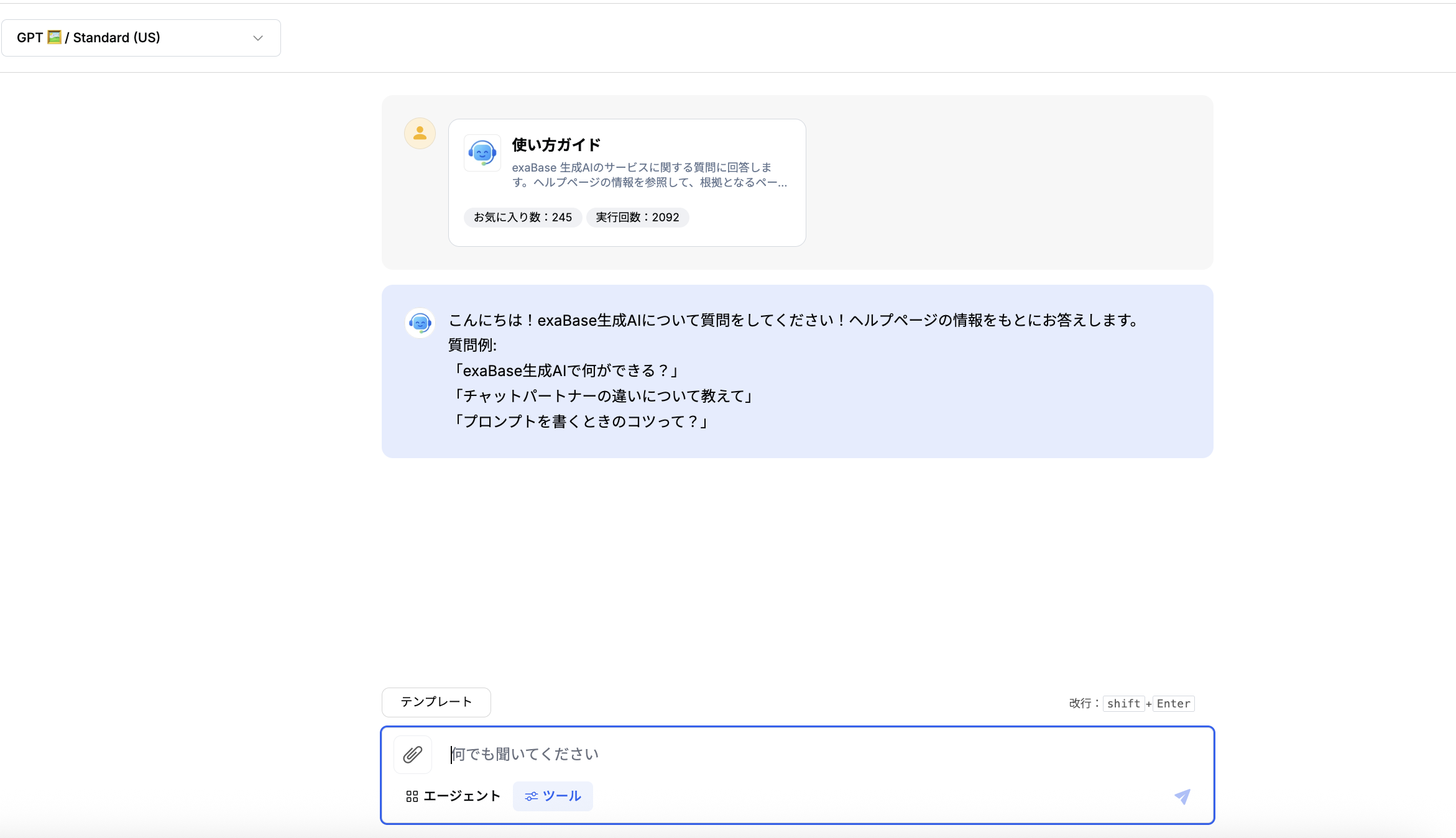
Task: Click example 「プロンプトを書くときのコツって？」
Action: coord(581,421)
